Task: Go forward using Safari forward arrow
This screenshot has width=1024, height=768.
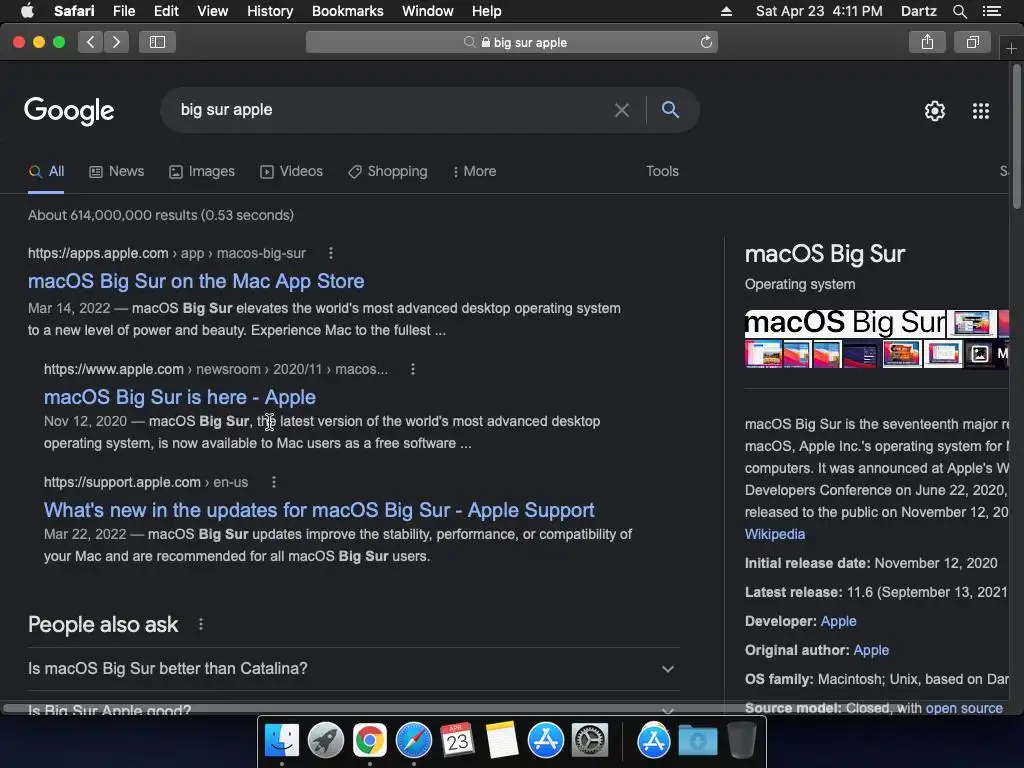Action: tap(116, 42)
